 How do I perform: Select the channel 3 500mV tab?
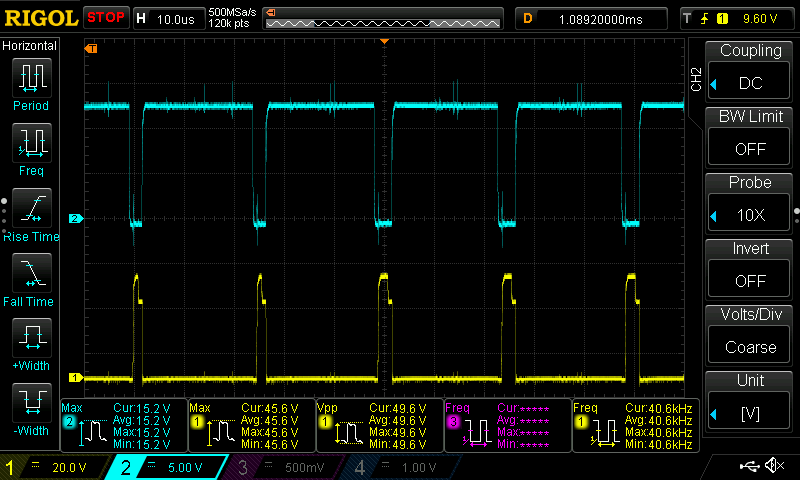coord(286,467)
